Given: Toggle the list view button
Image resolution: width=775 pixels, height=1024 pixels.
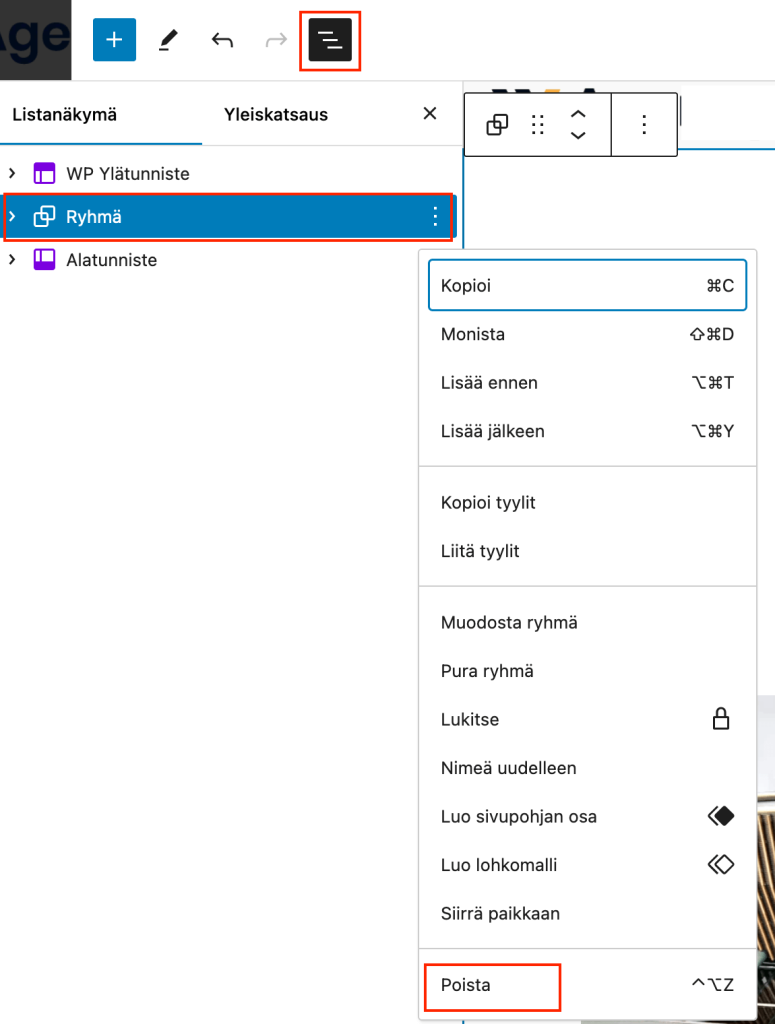Looking at the screenshot, I should tap(330, 40).
